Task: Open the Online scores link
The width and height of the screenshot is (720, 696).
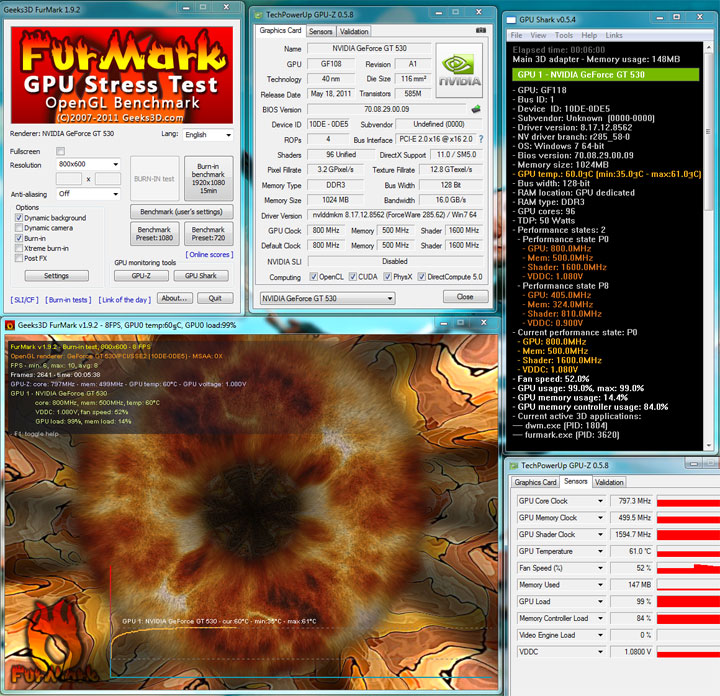Action: pos(209,254)
